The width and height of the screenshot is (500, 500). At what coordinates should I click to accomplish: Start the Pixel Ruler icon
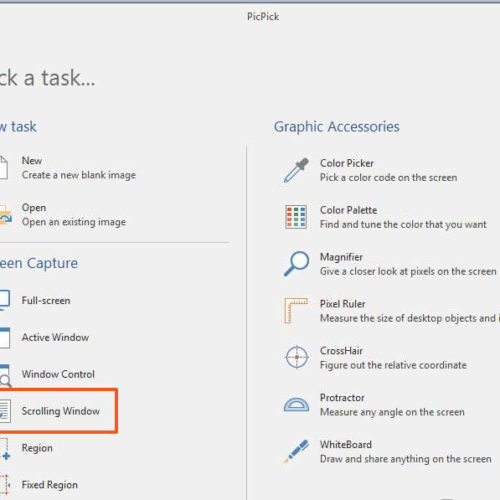click(296, 311)
